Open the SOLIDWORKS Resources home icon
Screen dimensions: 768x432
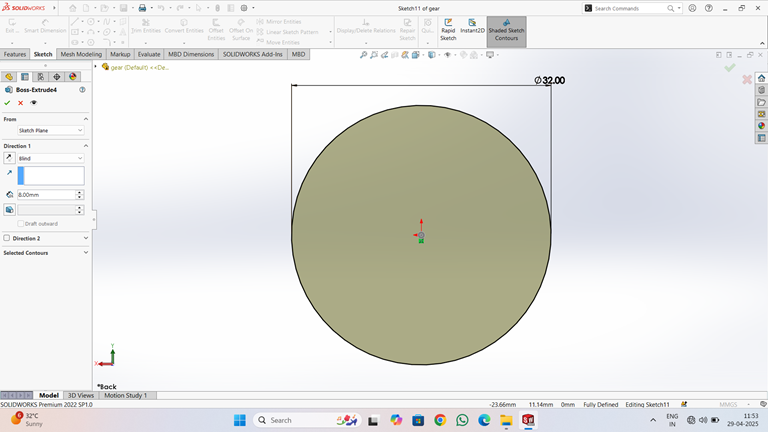tap(761, 78)
